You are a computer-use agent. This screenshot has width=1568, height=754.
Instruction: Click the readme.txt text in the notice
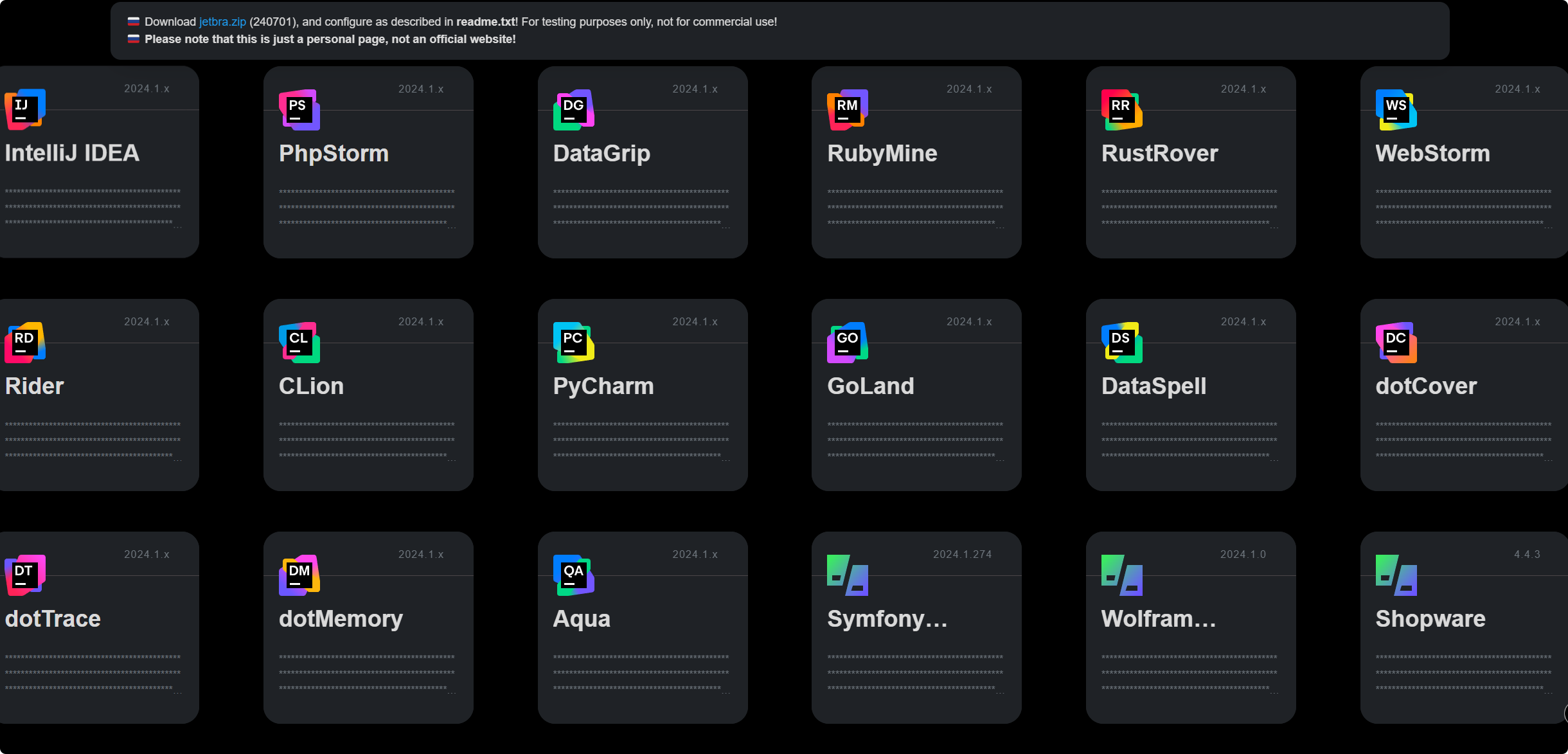pyautogui.click(x=485, y=22)
